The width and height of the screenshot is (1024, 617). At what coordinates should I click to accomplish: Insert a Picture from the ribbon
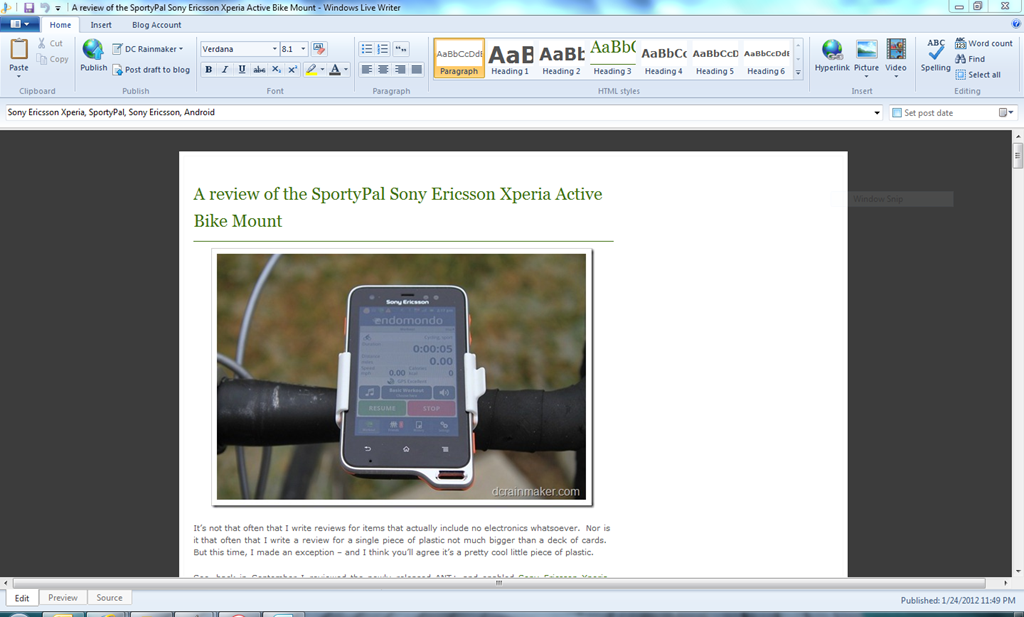tap(866, 55)
